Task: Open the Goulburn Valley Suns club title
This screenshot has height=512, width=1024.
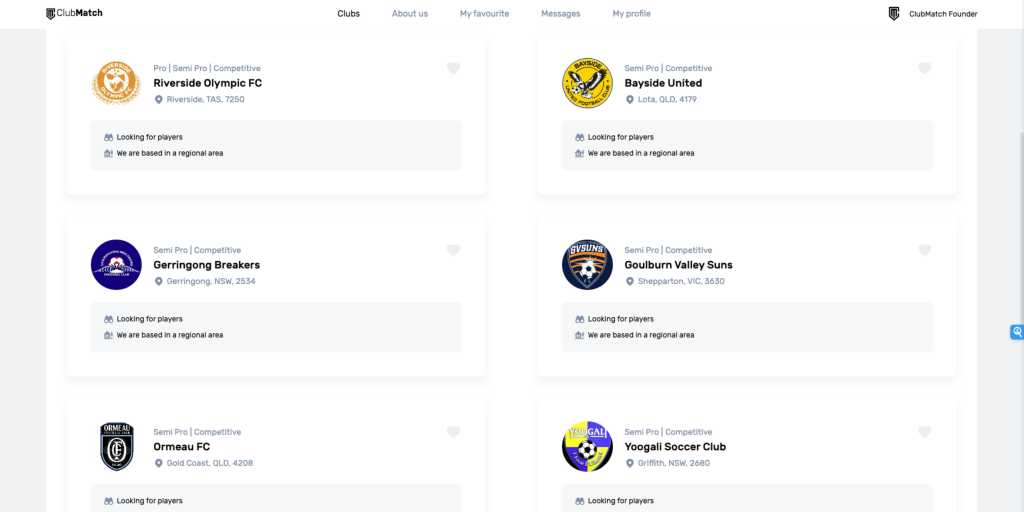Action: pos(679,265)
